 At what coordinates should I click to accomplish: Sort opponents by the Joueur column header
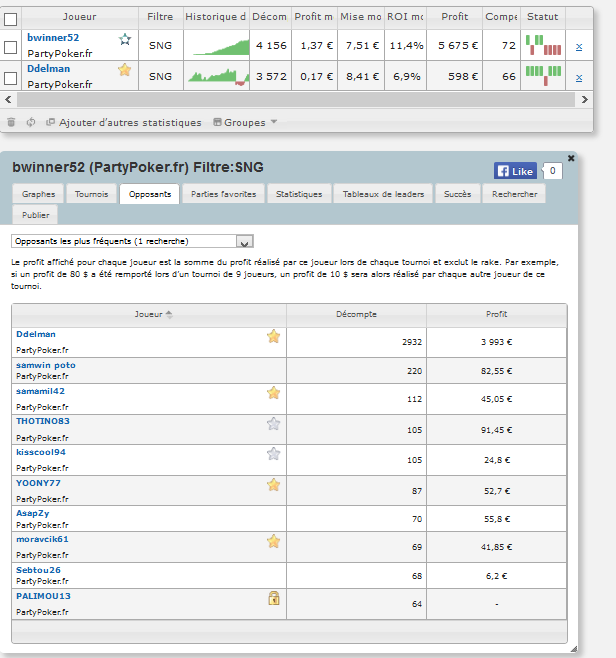(149, 314)
